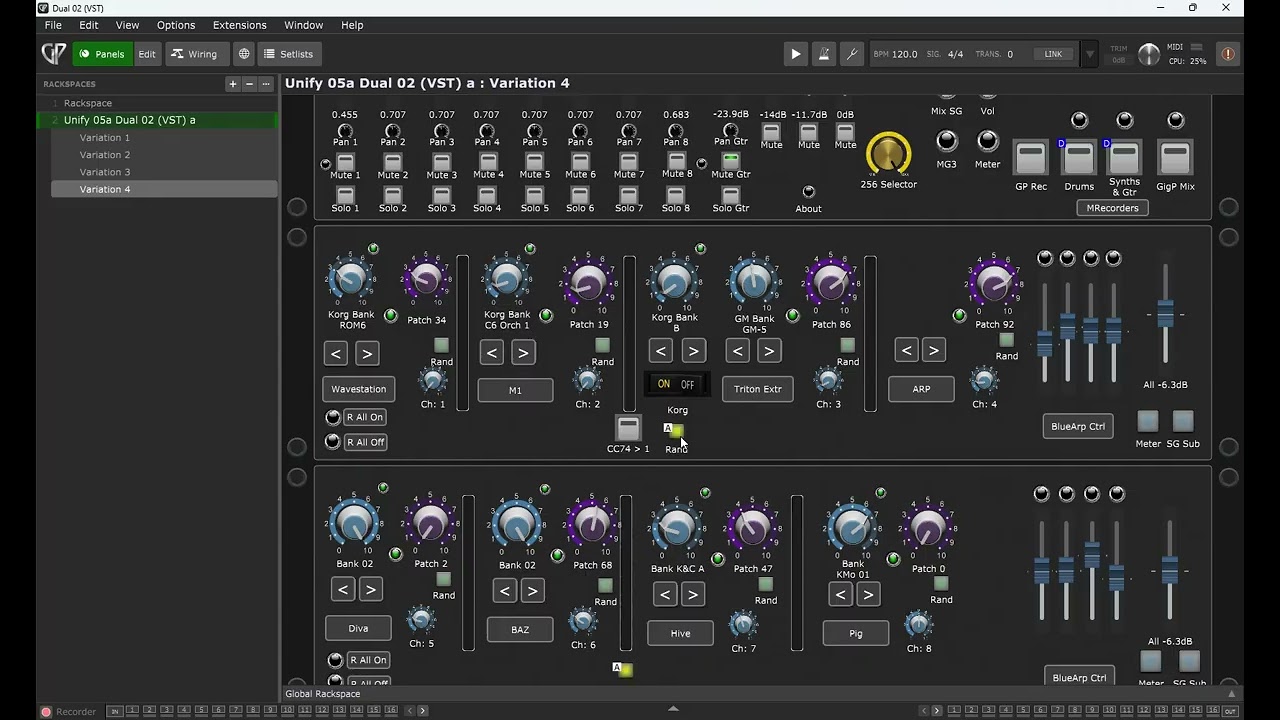
Task: Toggle the Mute 1 switch
Action: click(x=345, y=162)
